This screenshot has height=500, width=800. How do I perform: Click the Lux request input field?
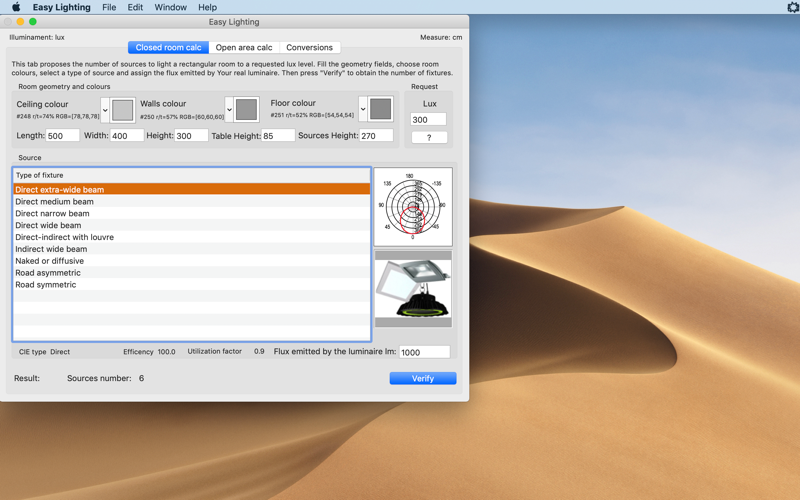coord(429,119)
